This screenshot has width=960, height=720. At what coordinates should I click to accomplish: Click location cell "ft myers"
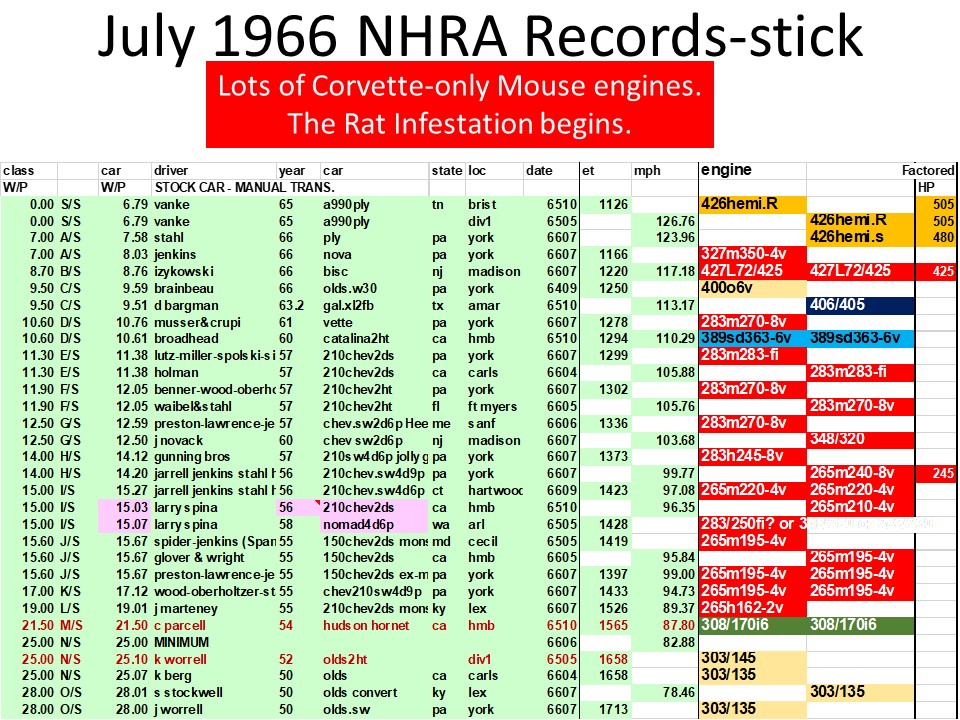[492, 407]
